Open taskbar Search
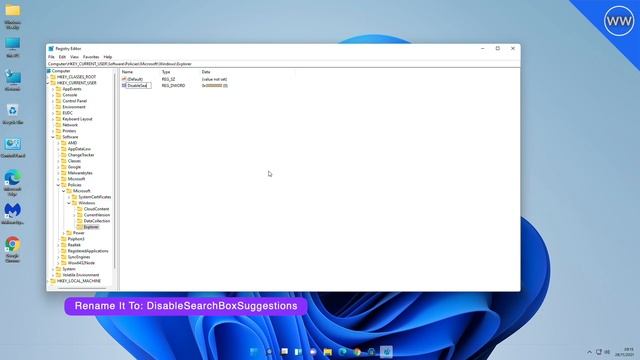 click(x=269, y=352)
